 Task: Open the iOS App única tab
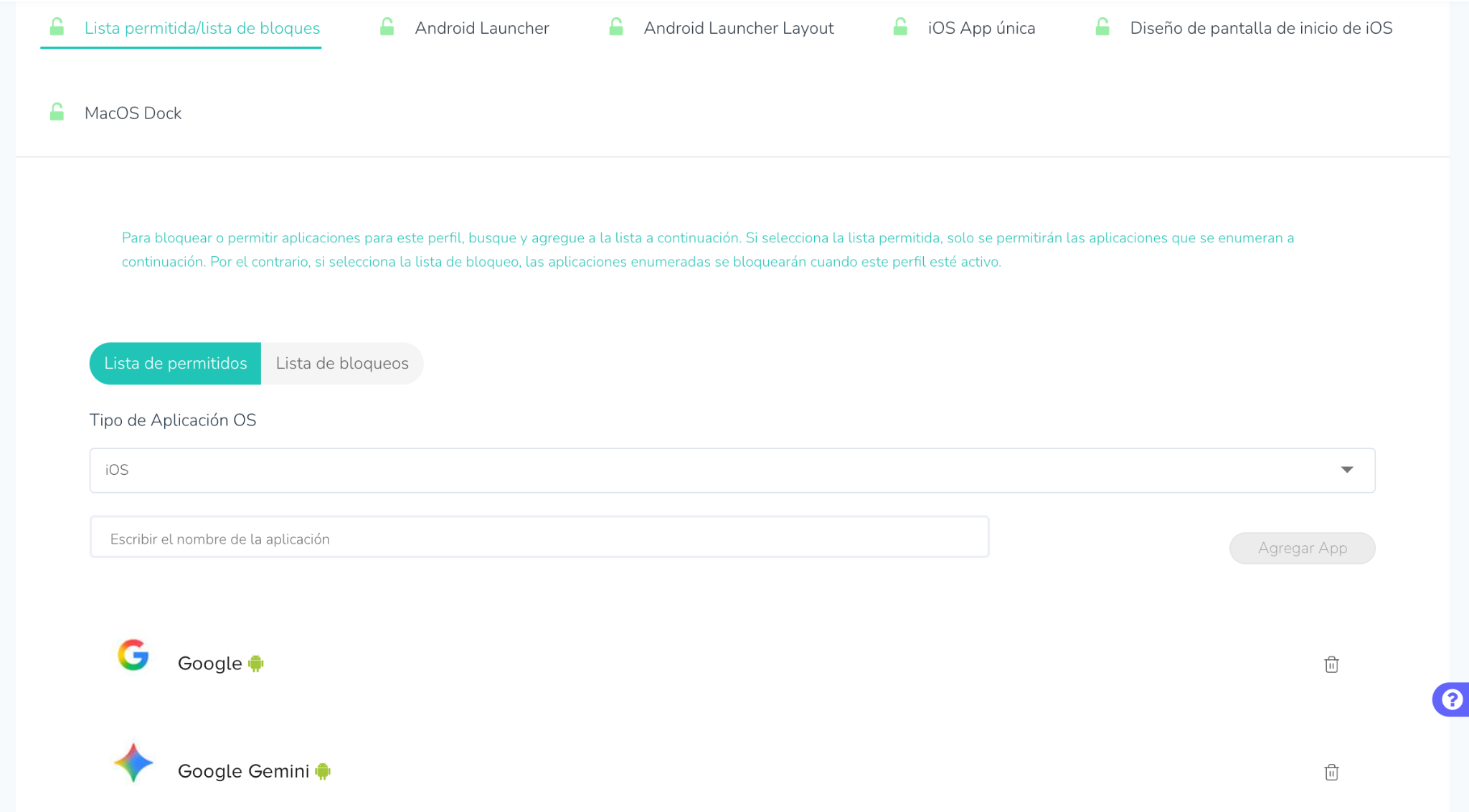point(981,28)
